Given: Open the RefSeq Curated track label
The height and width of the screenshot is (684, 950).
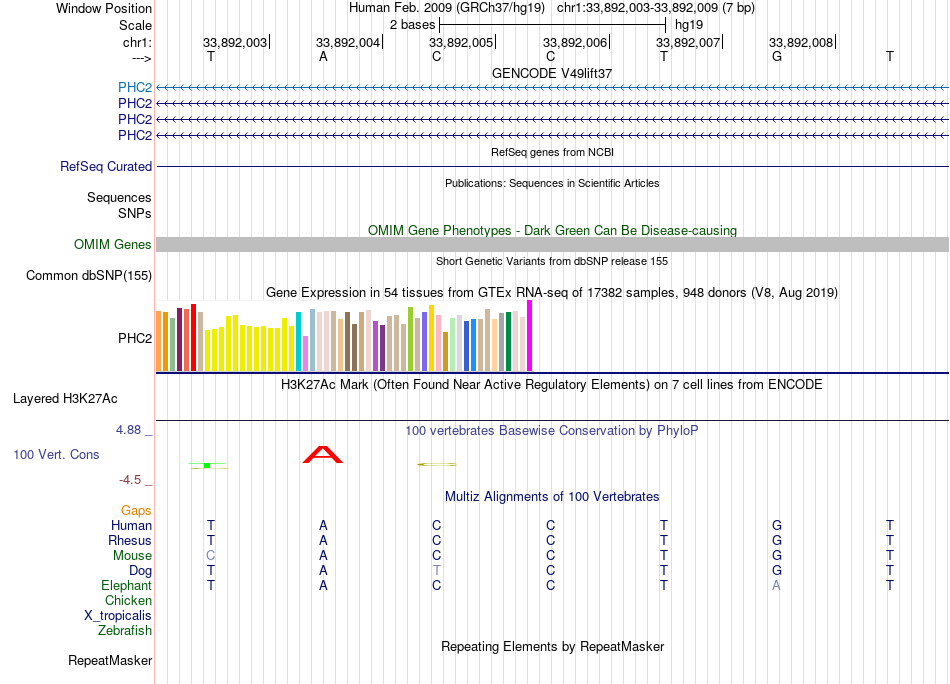Looking at the screenshot, I should pos(105,167).
